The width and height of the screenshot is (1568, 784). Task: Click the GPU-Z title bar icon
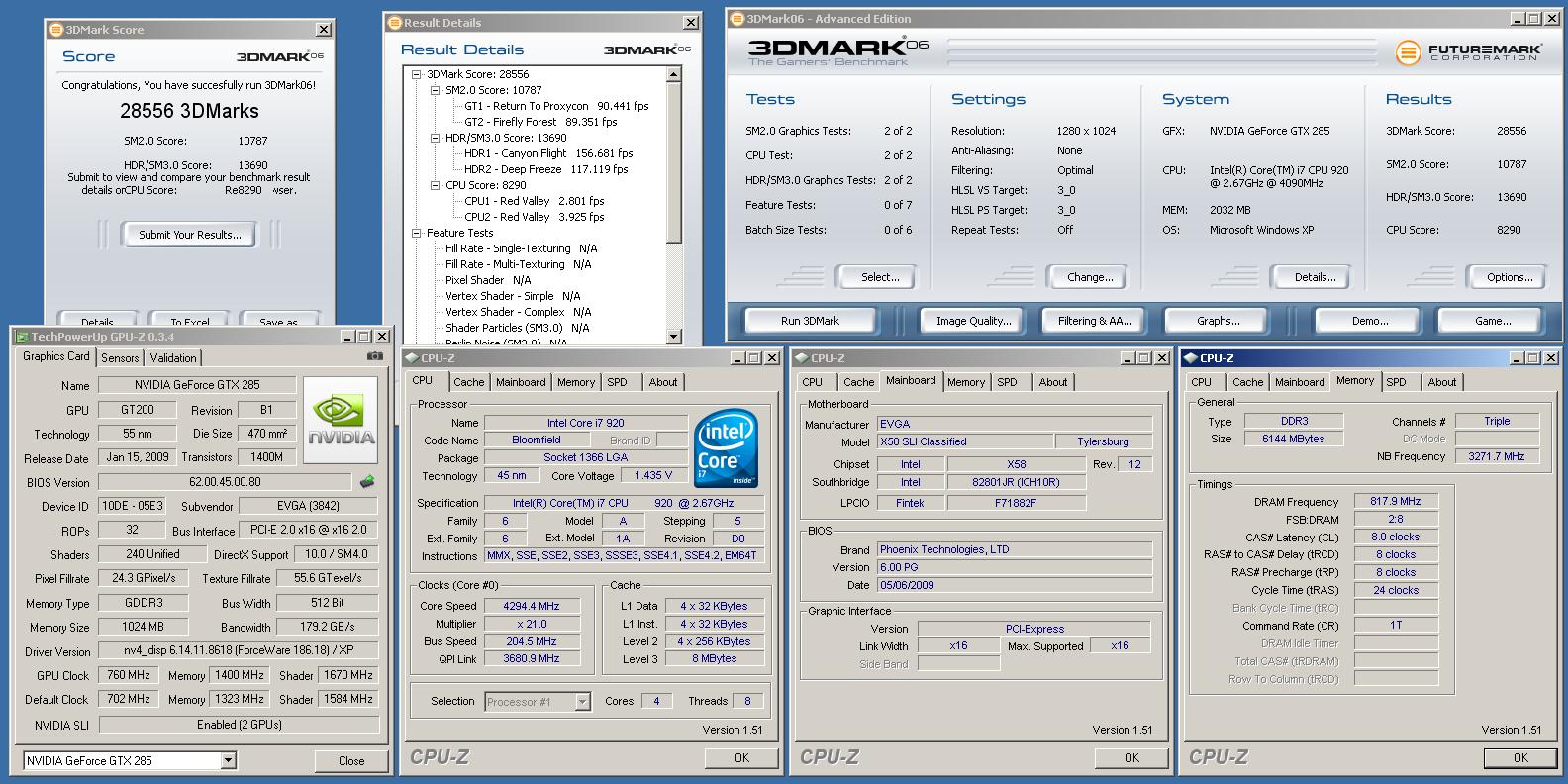(22, 337)
